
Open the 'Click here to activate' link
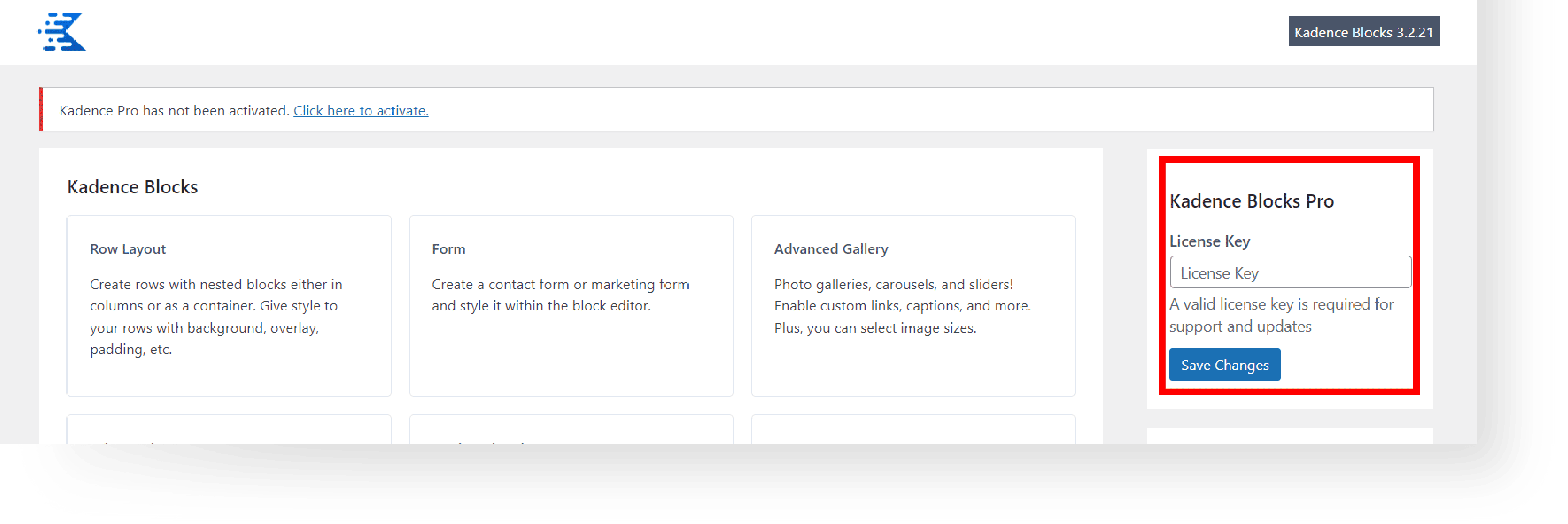click(x=361, y=110)
